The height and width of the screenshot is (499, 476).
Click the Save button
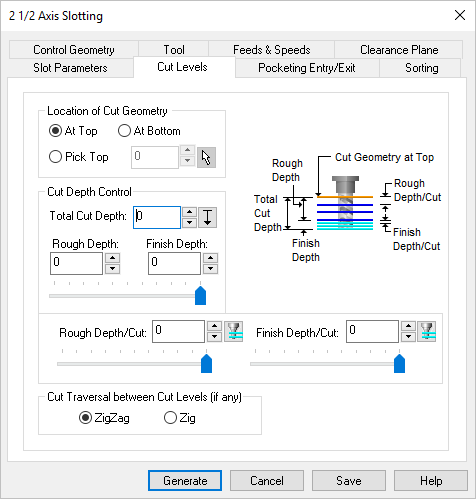[x=349, y=481]
